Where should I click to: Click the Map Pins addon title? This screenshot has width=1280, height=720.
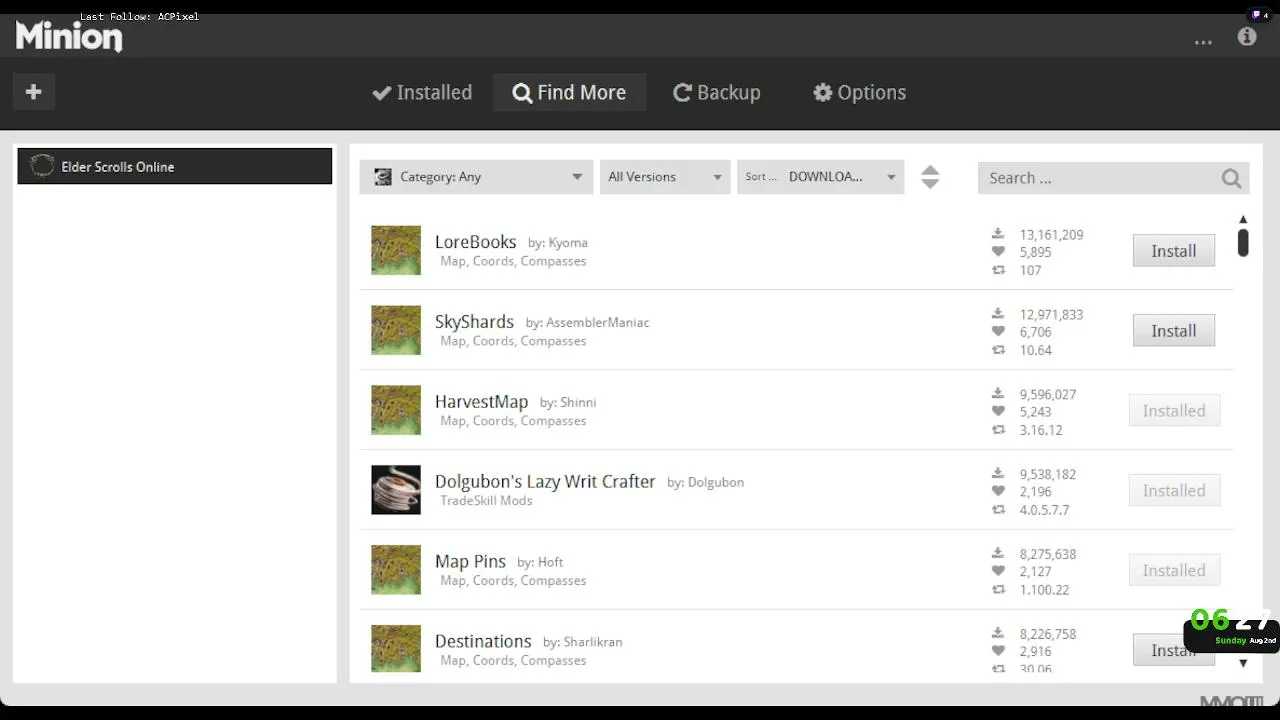click(470, 562)
